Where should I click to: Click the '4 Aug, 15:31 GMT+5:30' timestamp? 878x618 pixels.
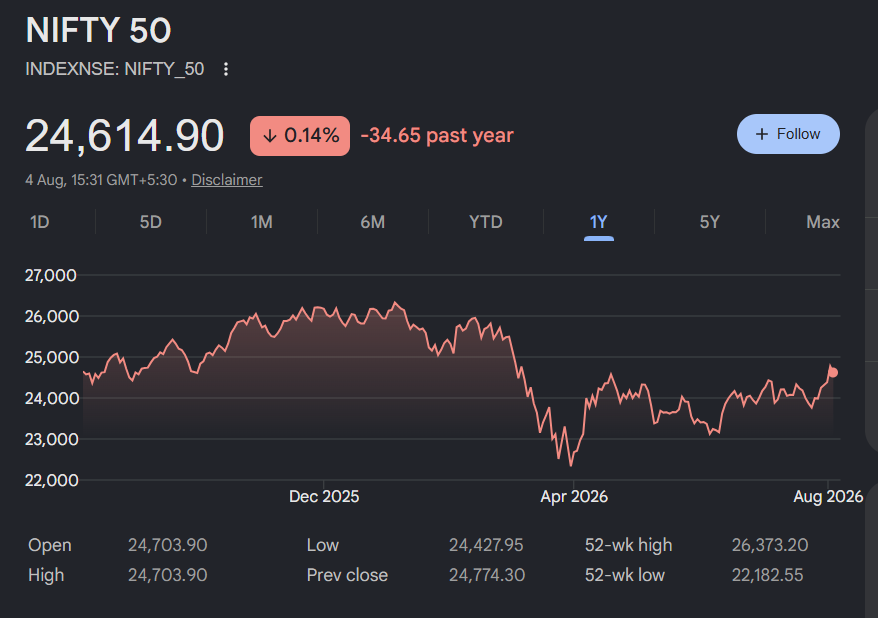tap(101, 180)
